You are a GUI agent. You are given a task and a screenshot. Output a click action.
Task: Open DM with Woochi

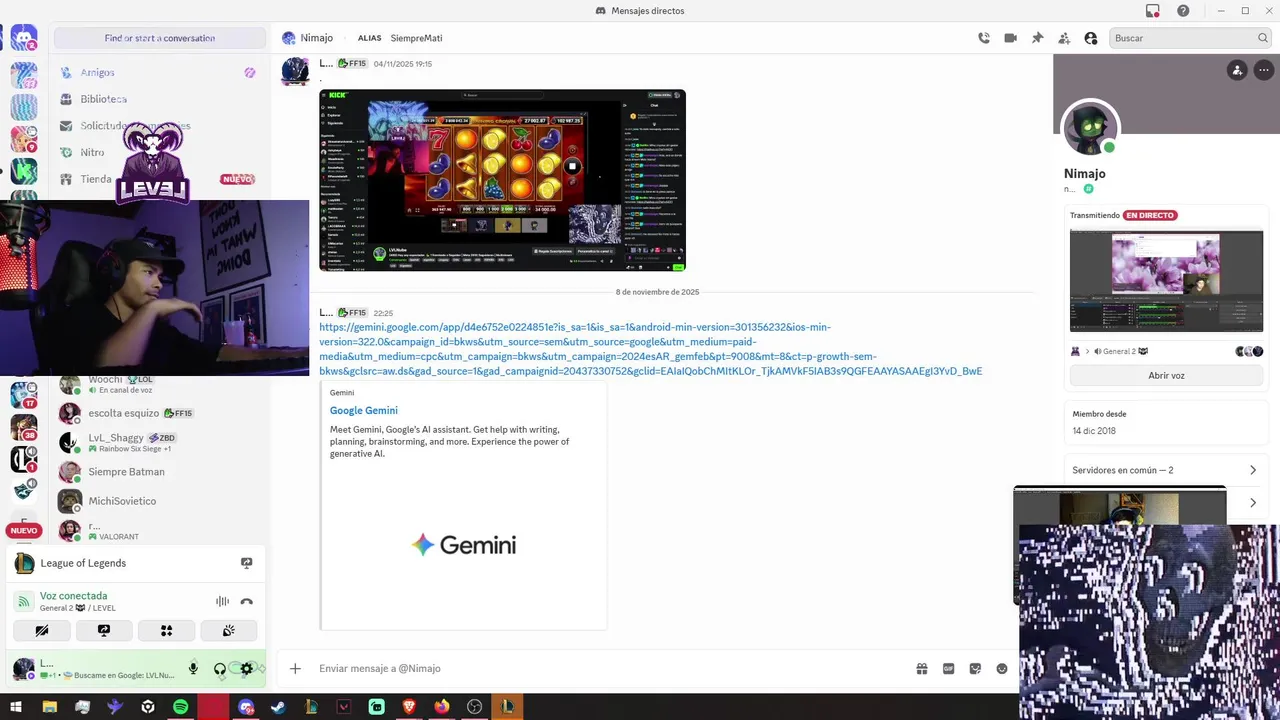pyautogui.click(x=160, y=384)
